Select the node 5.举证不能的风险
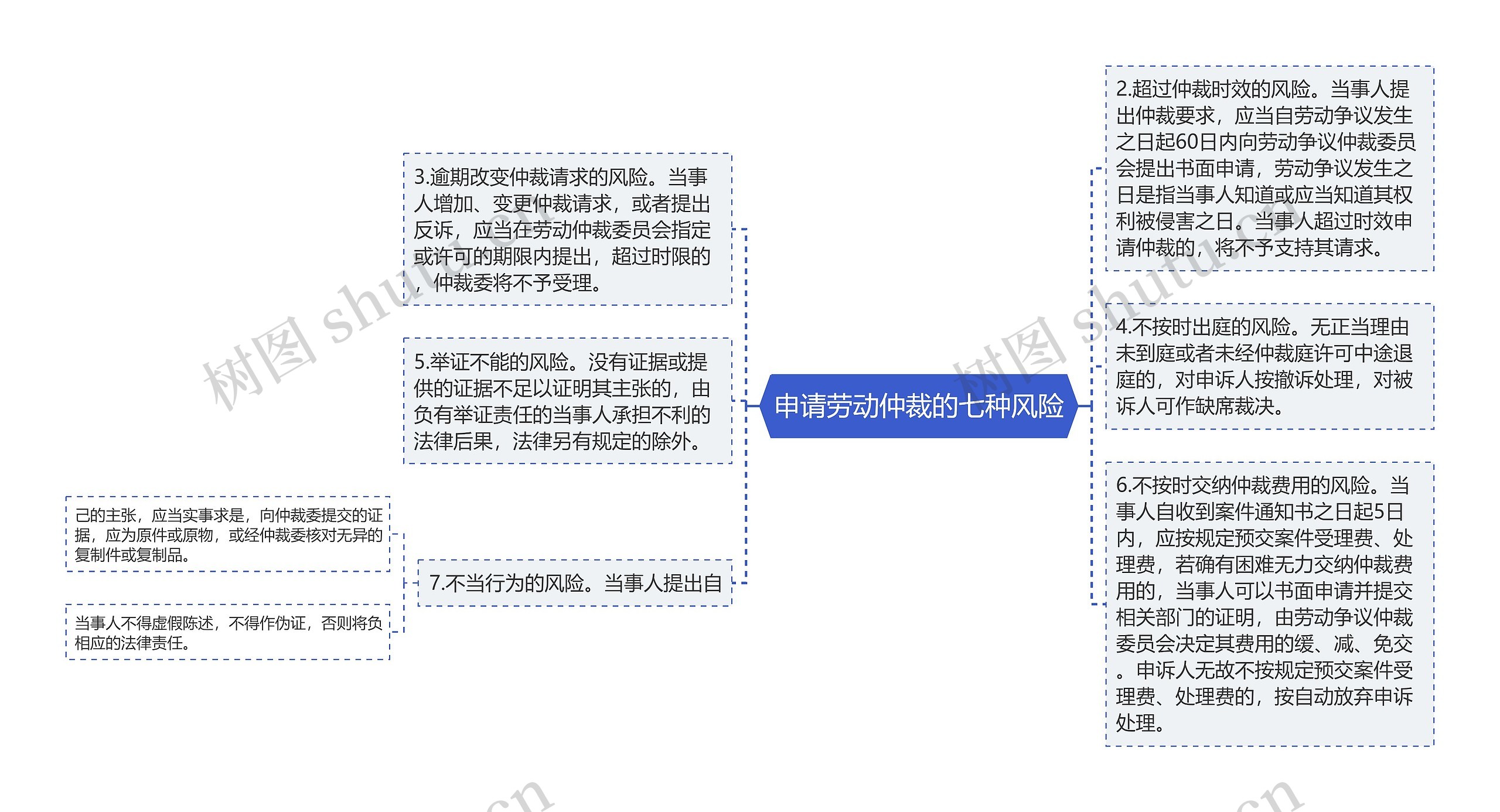Viewport: 1500px width, 812px height. pyautogui.click(x=567, y=401)
